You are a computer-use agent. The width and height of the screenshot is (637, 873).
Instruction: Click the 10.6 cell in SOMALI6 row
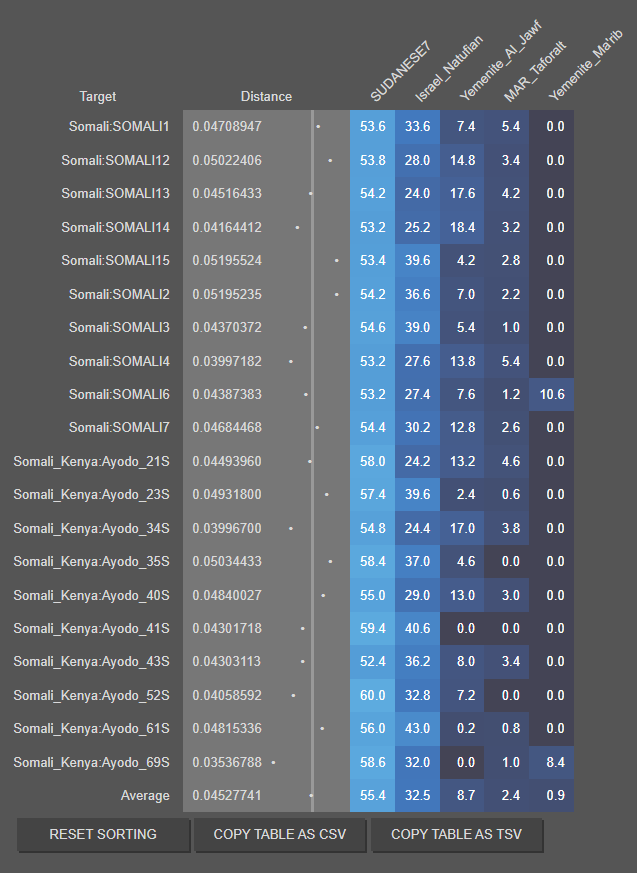pos(551,395)
